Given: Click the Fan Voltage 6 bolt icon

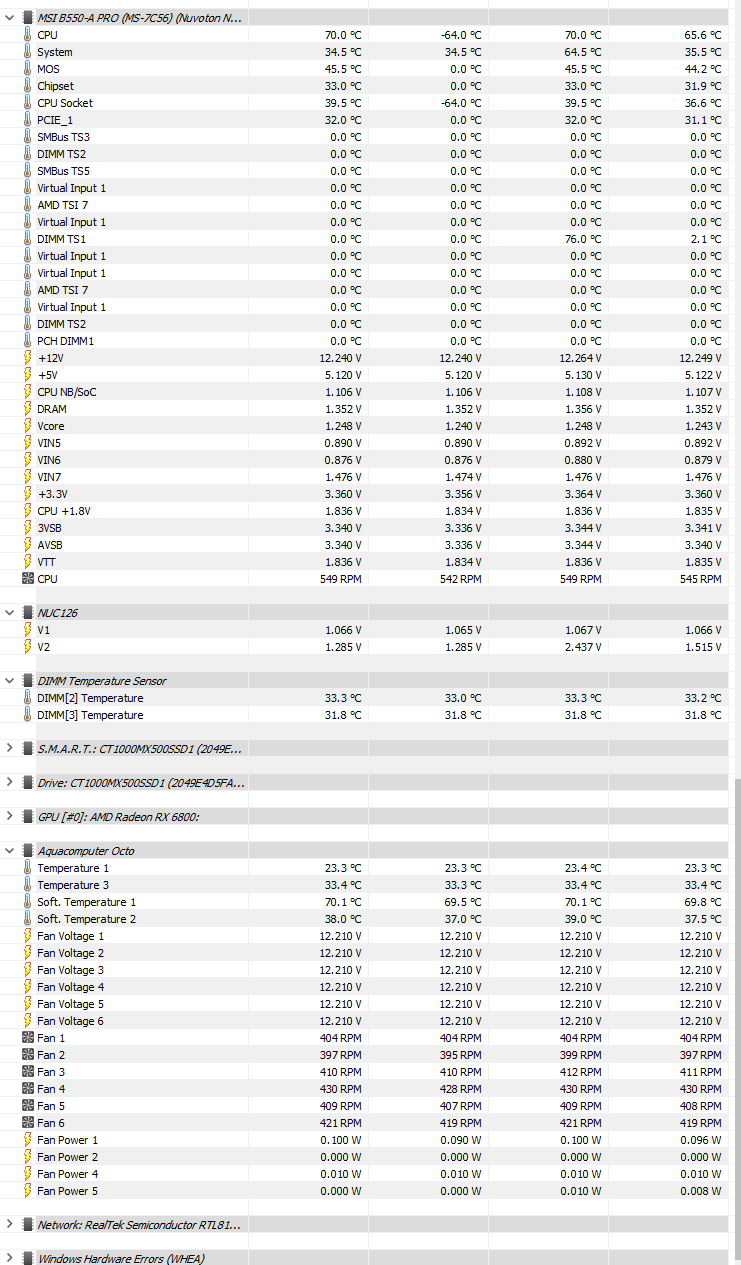Looking at the screenshot, I should point(28,1021).
